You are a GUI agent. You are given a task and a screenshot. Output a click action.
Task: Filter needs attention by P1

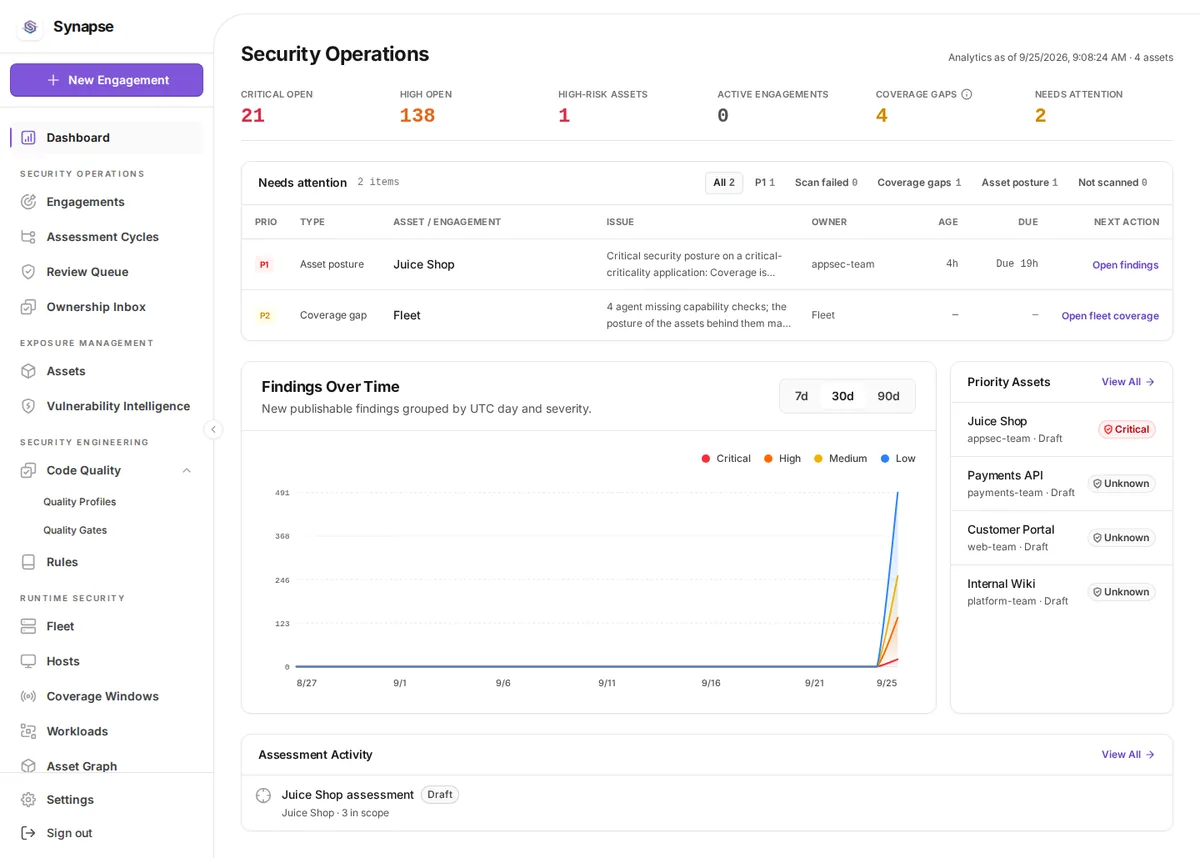765,183
